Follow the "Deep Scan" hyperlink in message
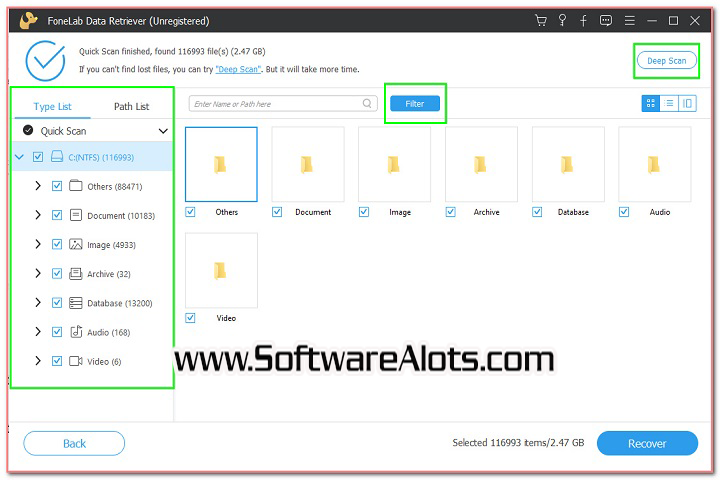Image resolution: width=720 pixels, height=480 pixels. [x=238, y=69]
